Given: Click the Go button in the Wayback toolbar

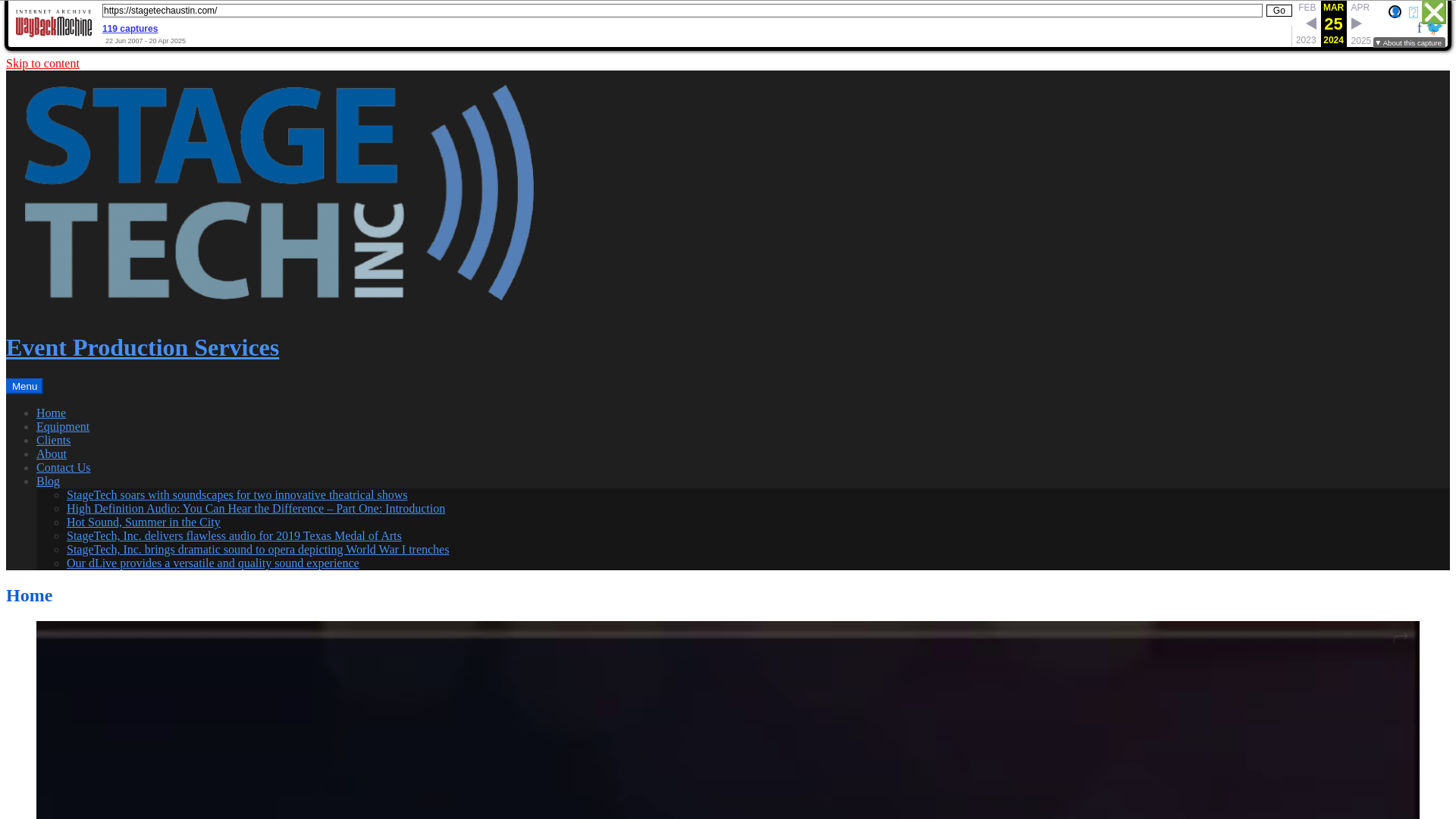Looking at the screenshot, I should point(1279,11).
